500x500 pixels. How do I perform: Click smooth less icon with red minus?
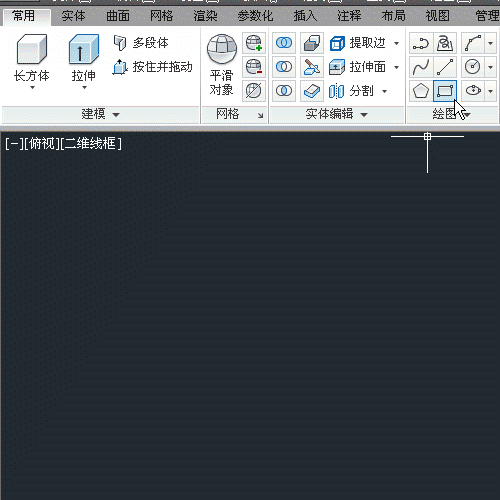click(x=254, y=67)
